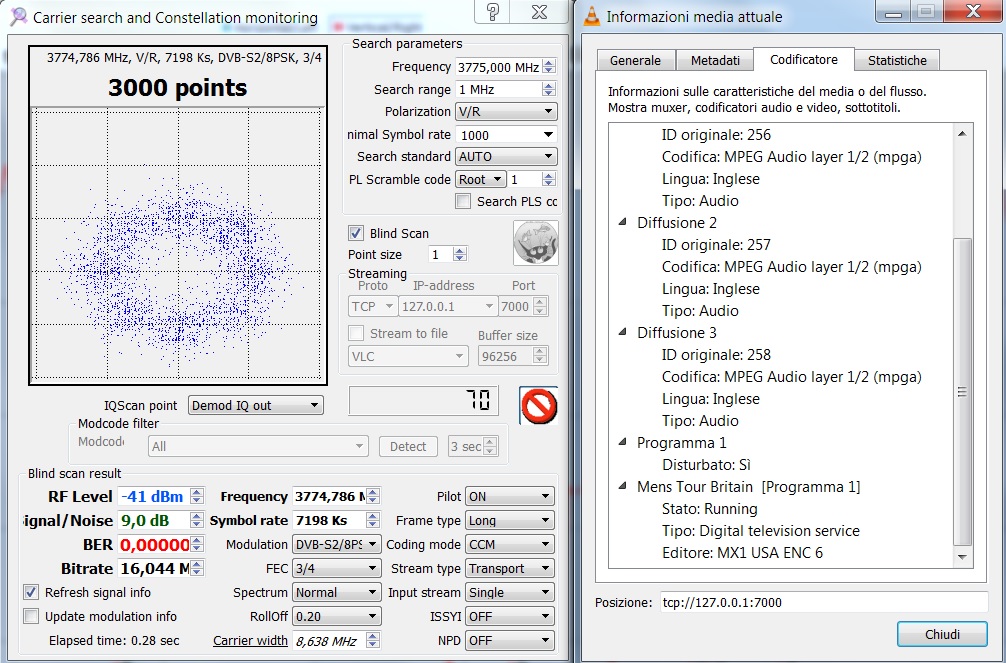Open the Minimal Symbol rate dropdown
This screenshot has height=663, width=1006.
[506, 135]
